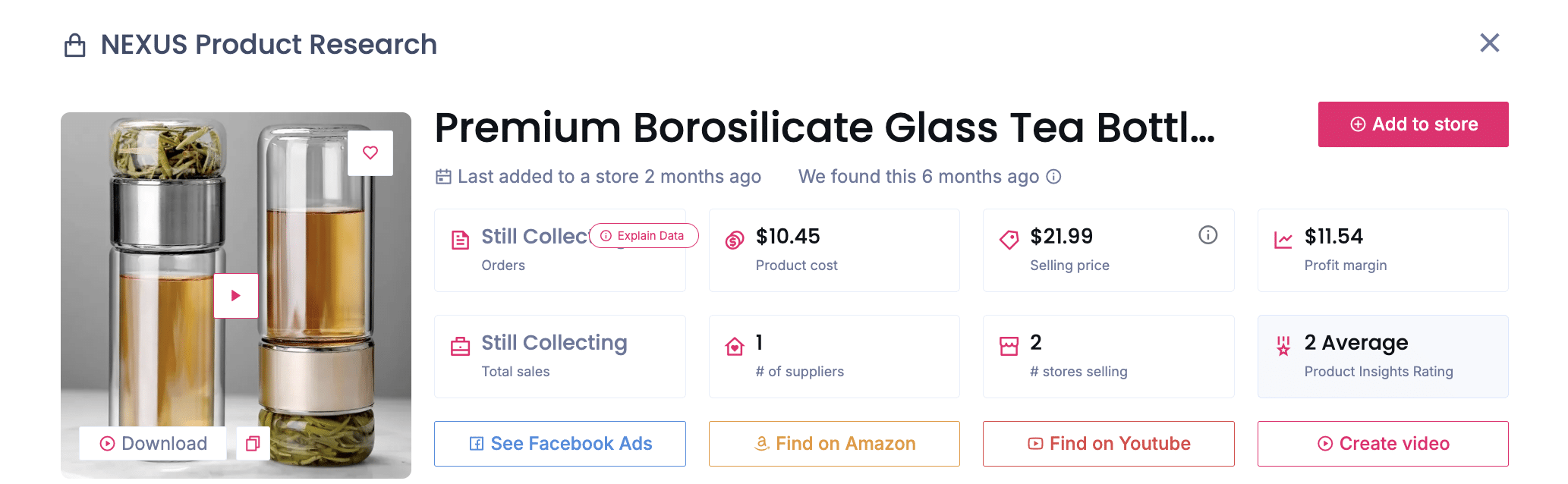Screen dimensions: 1568x484
Task: Click the stores selling shop icon
Action: pyautogui.click(x=1009, y=347)
